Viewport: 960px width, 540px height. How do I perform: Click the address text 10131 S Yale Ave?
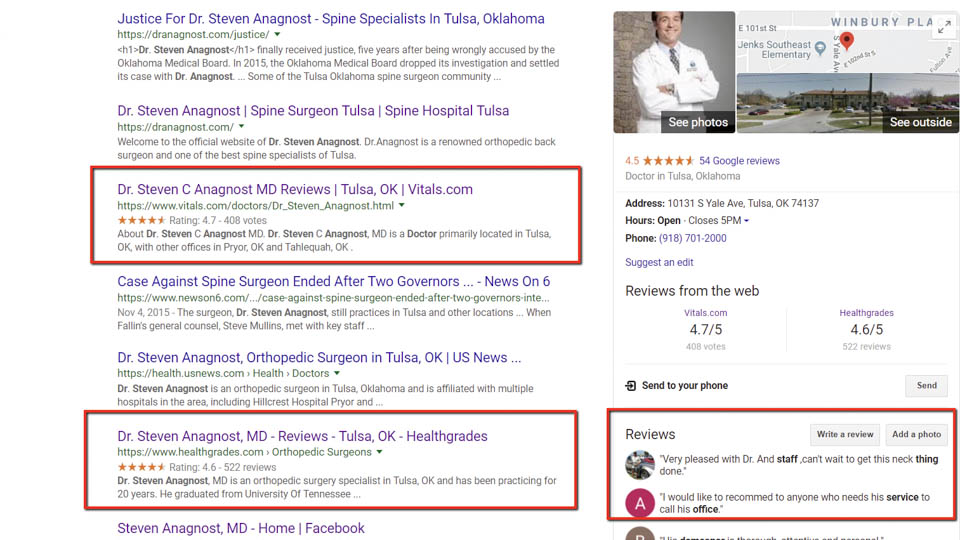pos(743,203)
